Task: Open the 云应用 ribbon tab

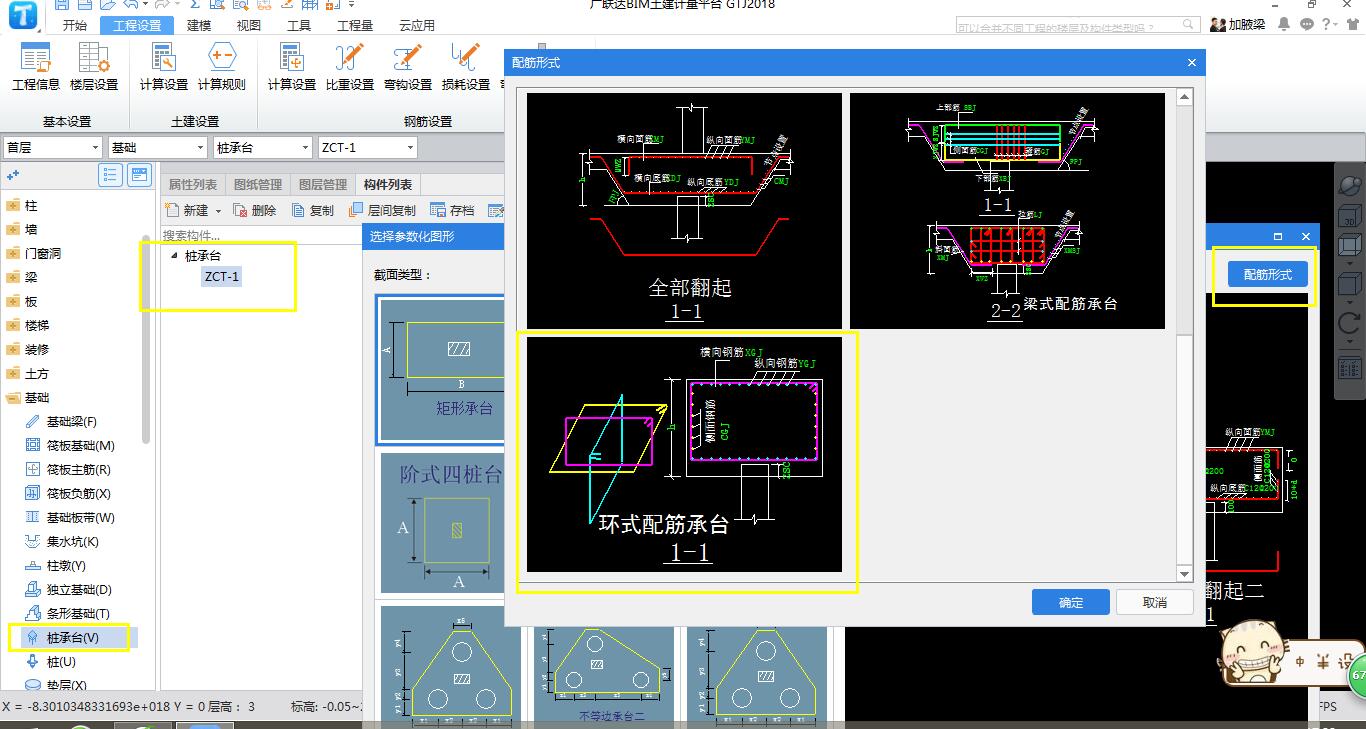Action: (417, 26)
